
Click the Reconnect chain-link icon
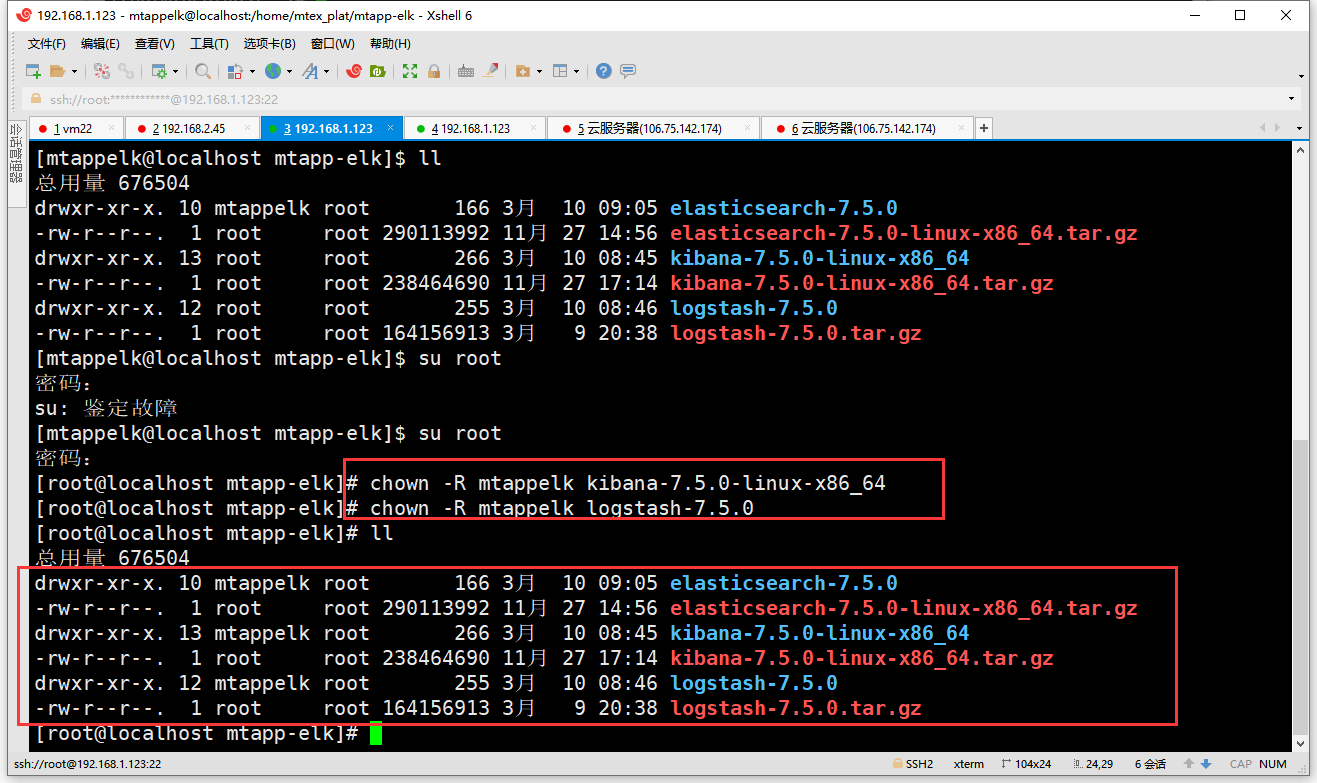click(126, 71)
